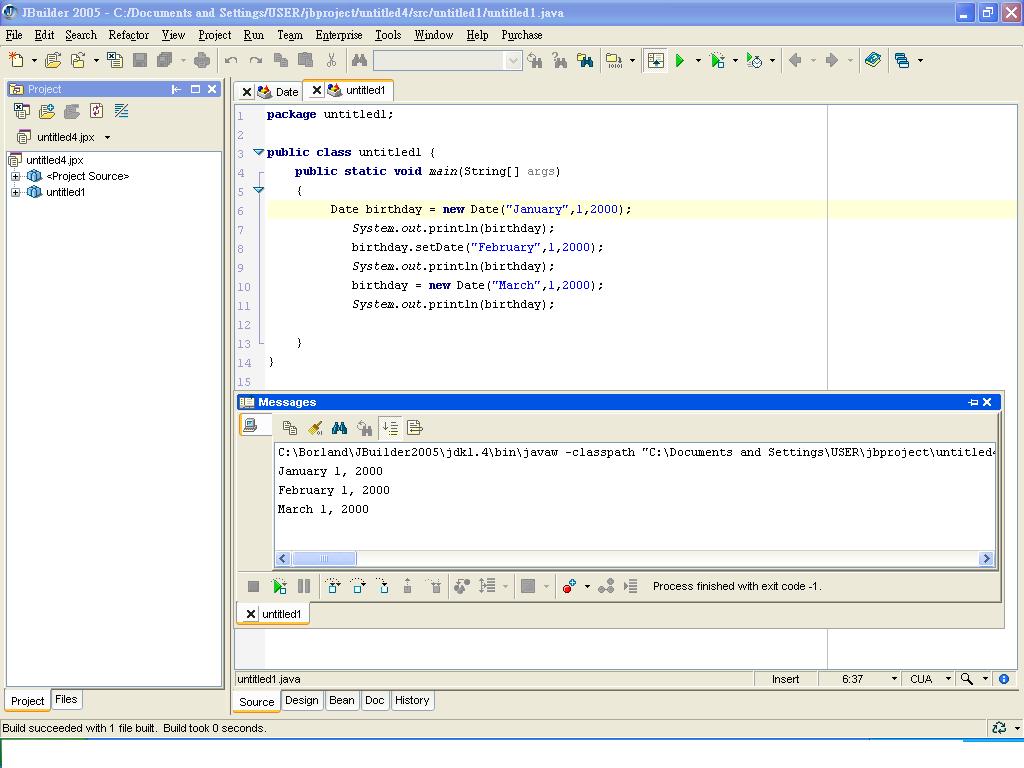Toggle the Project panel dock arrow button
1024x768 pixels.
pyautogui.click(x=176, y=89)
